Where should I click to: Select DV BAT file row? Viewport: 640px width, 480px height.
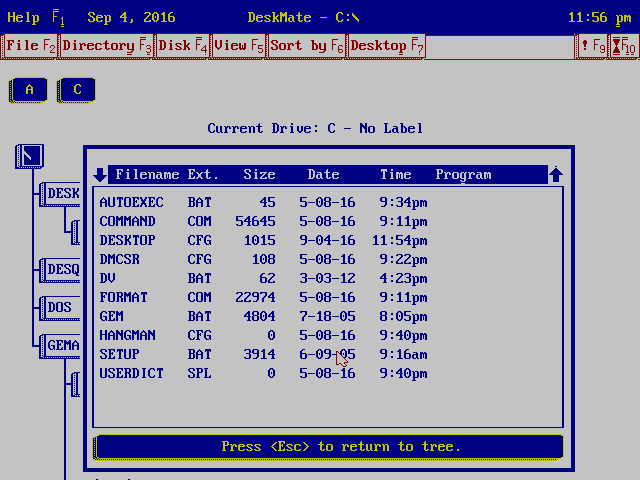click(328, 278)
